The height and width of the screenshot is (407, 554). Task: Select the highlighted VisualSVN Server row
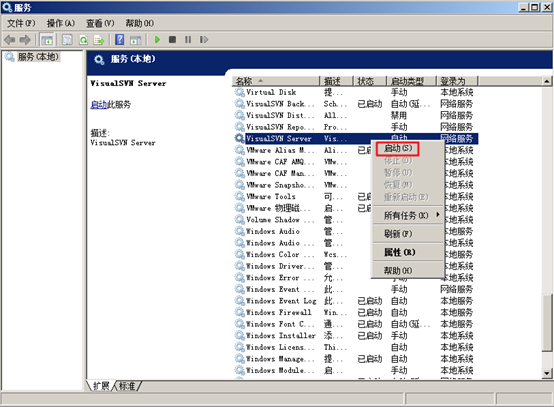pos(355,138)
